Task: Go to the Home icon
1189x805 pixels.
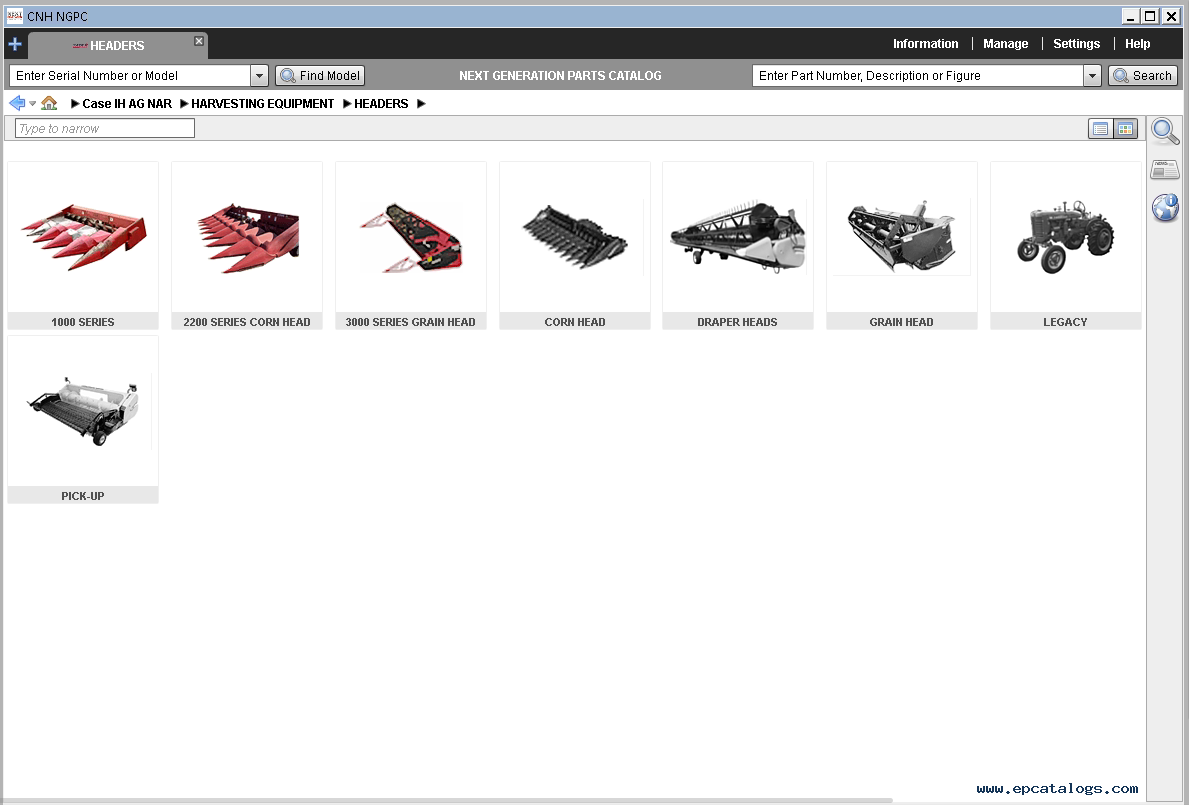Action: 49,103
